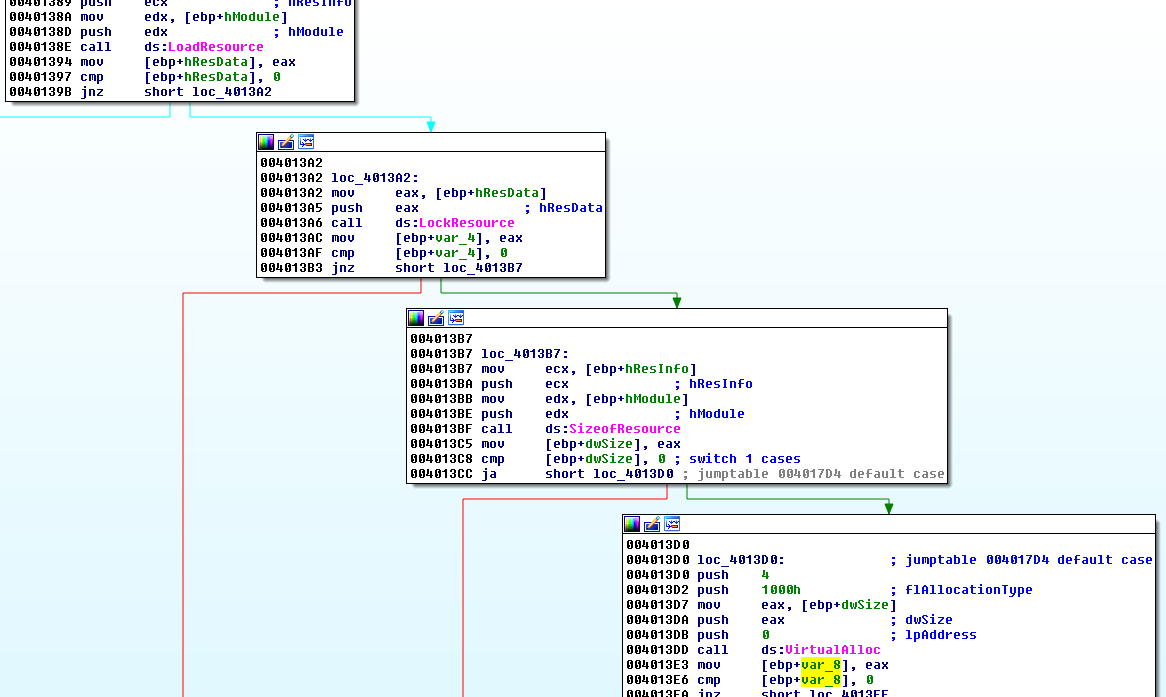1166x697 pixels.
Task: Click the node color icon on the loc_4013B7 block
Action: click(x=416, y=318)
